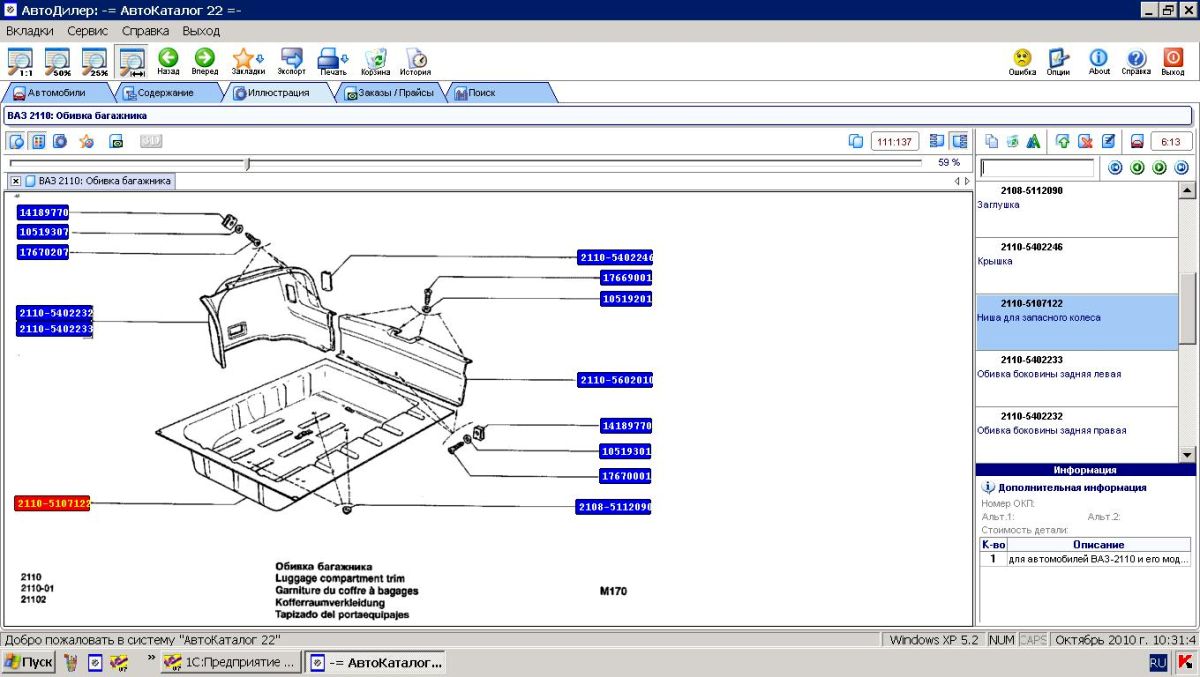Click the letter A search icon
1200x677 pixels.
click(1034, 141)
